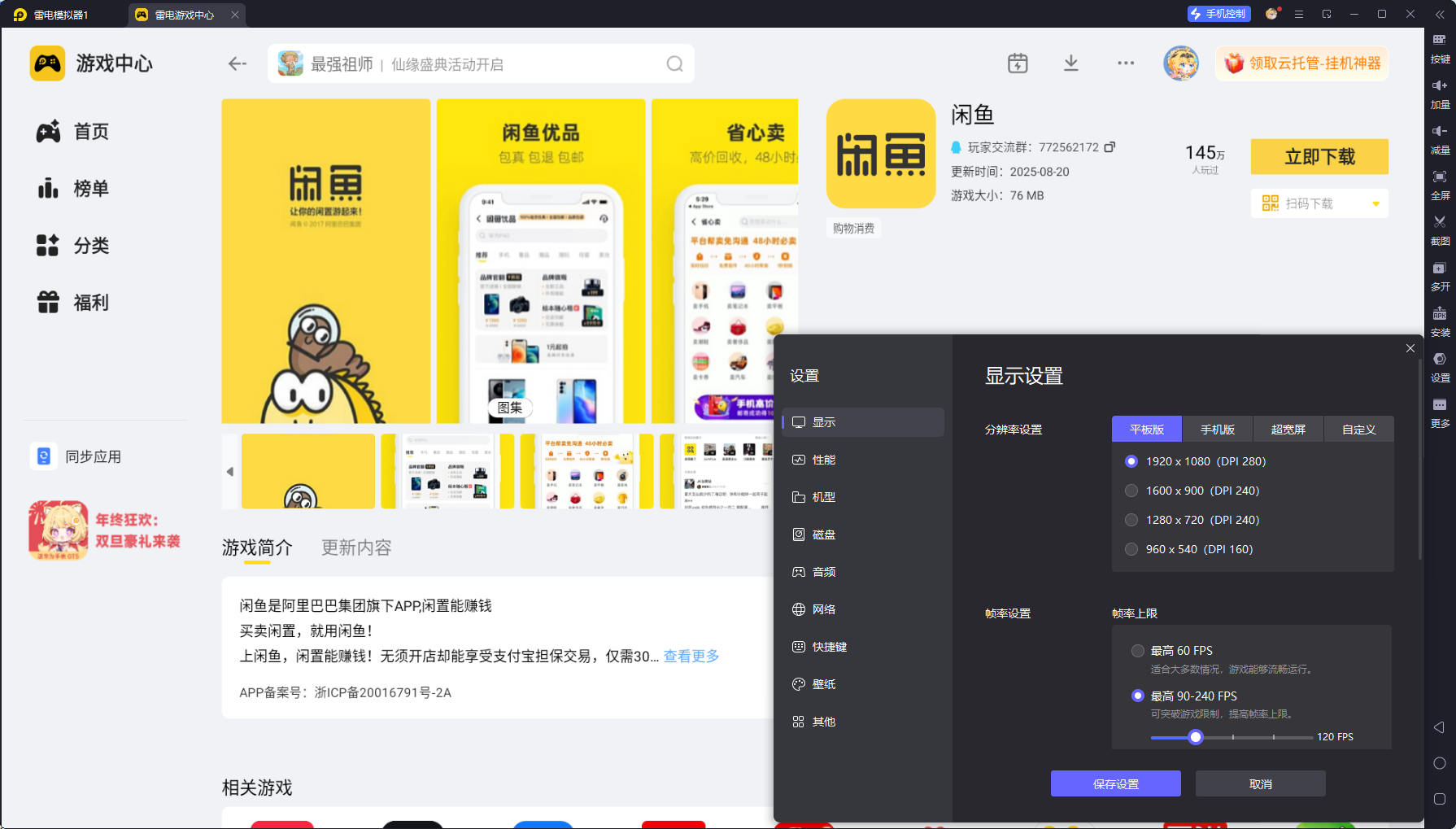The image size is (1456, 829).
Task: Open 榜单 rankings in the left sidebar
Action: [x=72, y=189]
